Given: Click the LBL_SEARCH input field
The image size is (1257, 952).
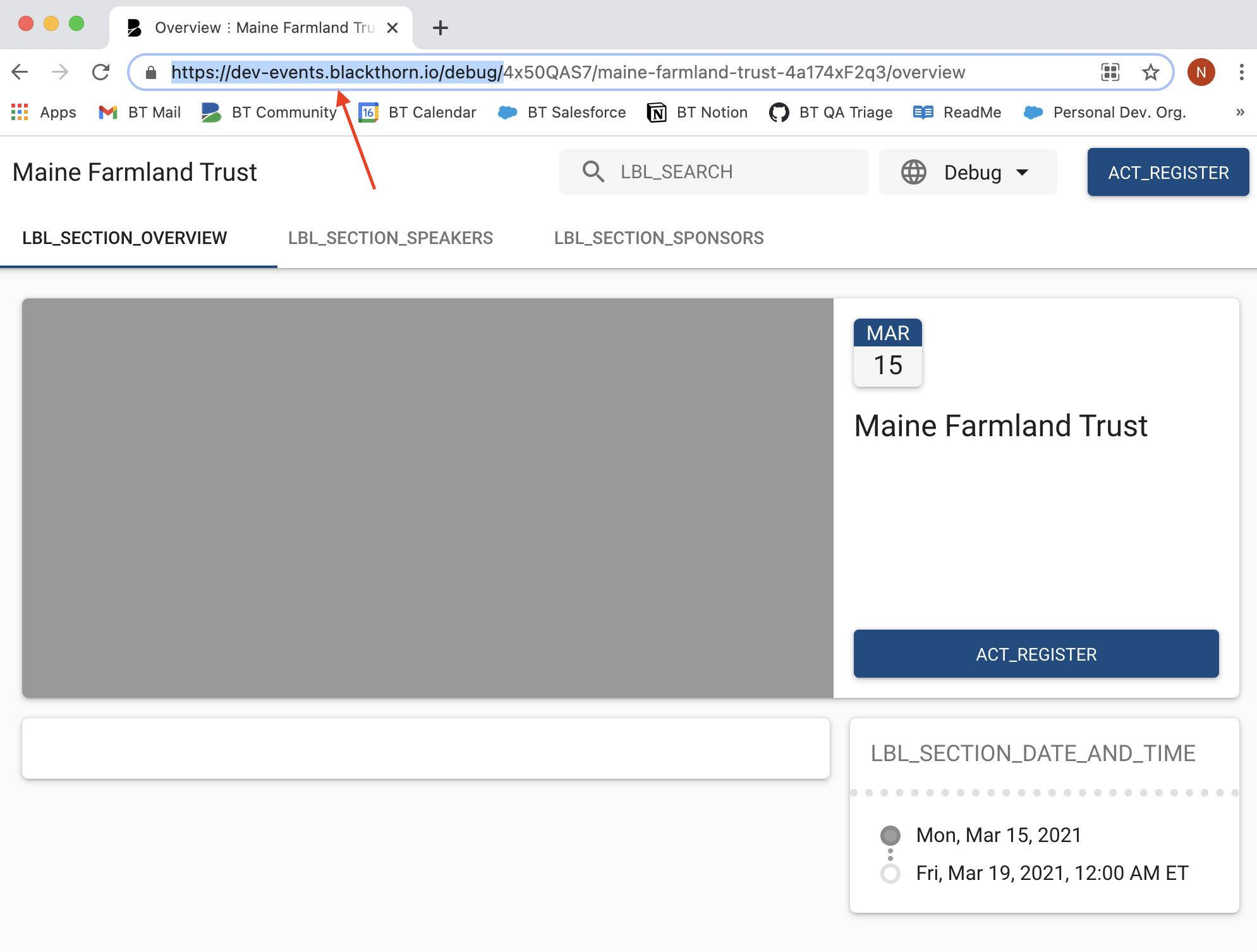Looking at the screenshot, I should point(714,172).
